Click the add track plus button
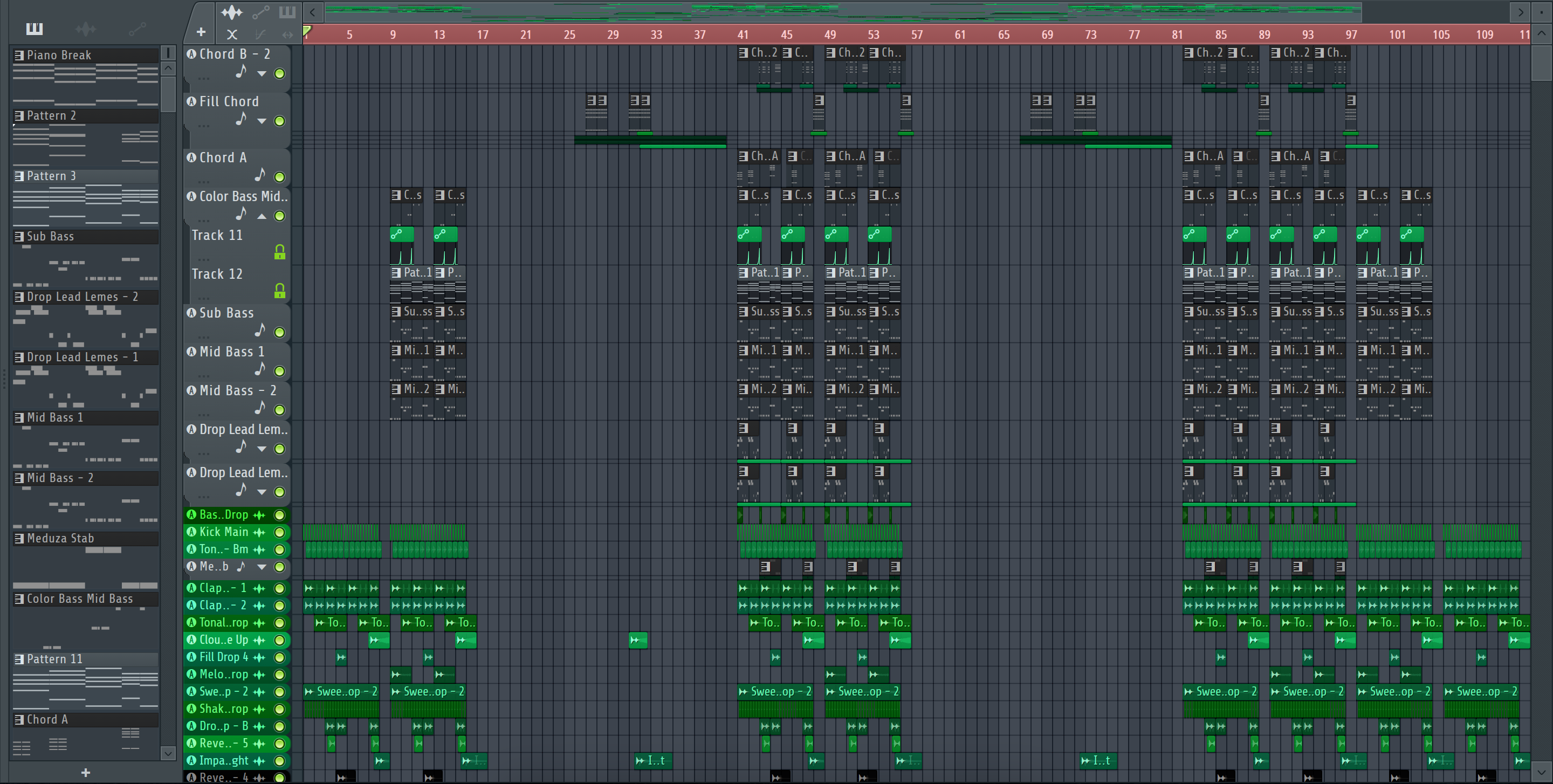The height and width of the screenshot is (784, 1553). (x=201, y=32)
